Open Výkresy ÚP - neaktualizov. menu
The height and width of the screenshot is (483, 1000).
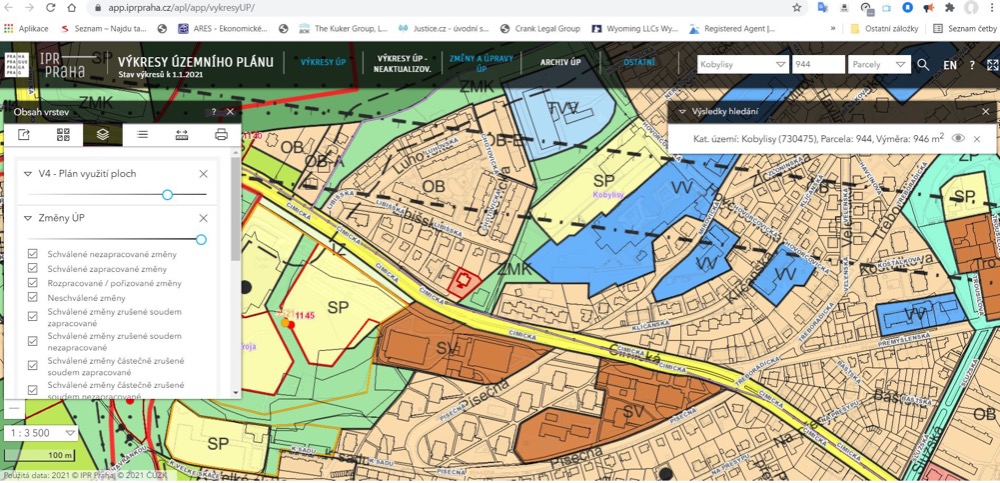click(x=402, y=63)
